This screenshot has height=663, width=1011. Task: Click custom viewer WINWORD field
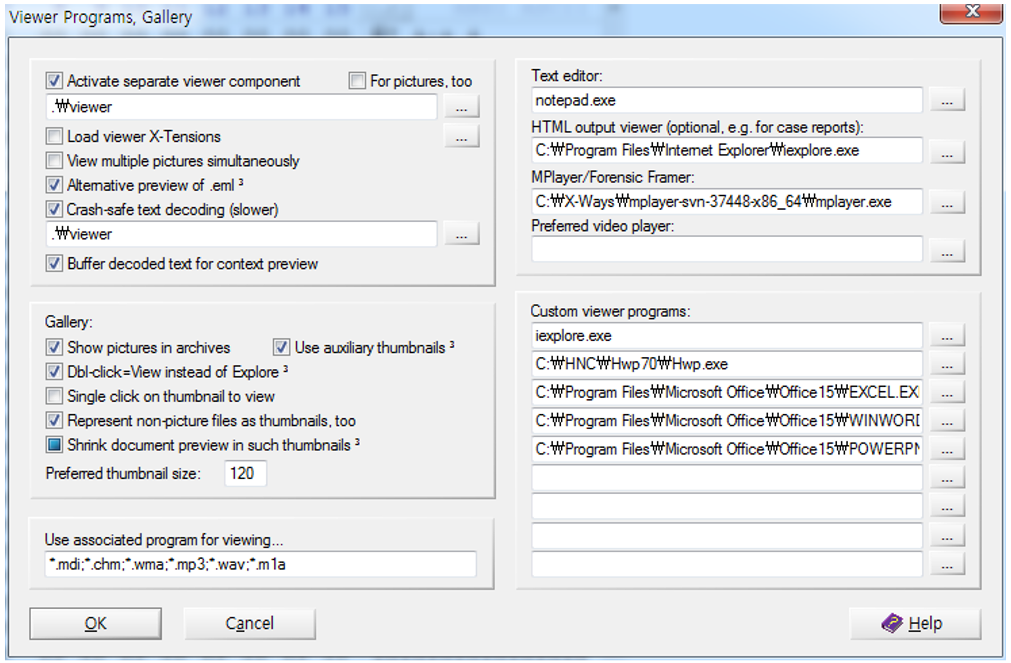coord(727,421)
